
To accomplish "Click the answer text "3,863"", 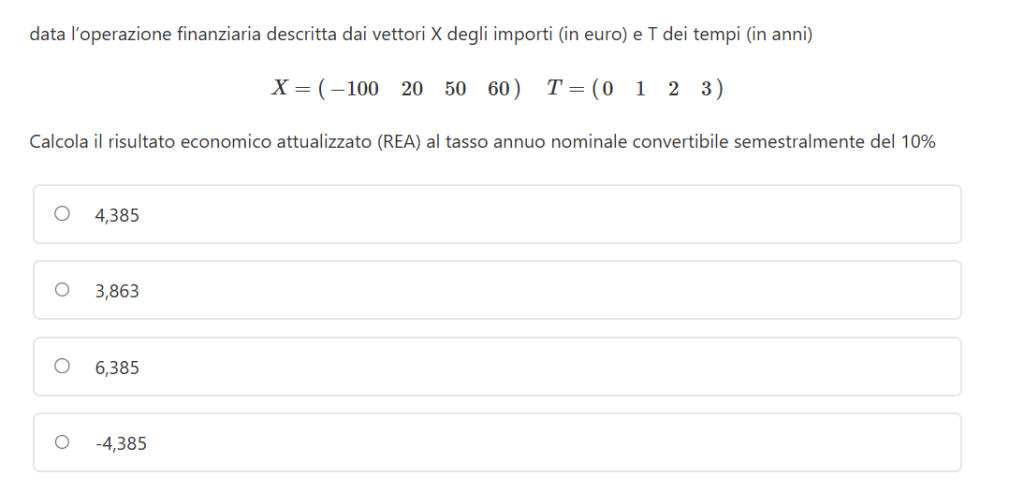I will click(x=117, y=291).
